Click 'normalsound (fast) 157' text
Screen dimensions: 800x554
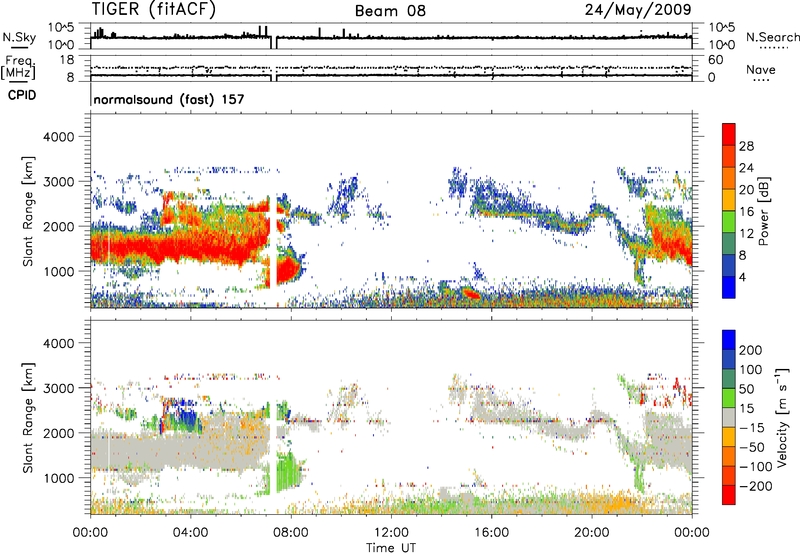pos(169,99)
